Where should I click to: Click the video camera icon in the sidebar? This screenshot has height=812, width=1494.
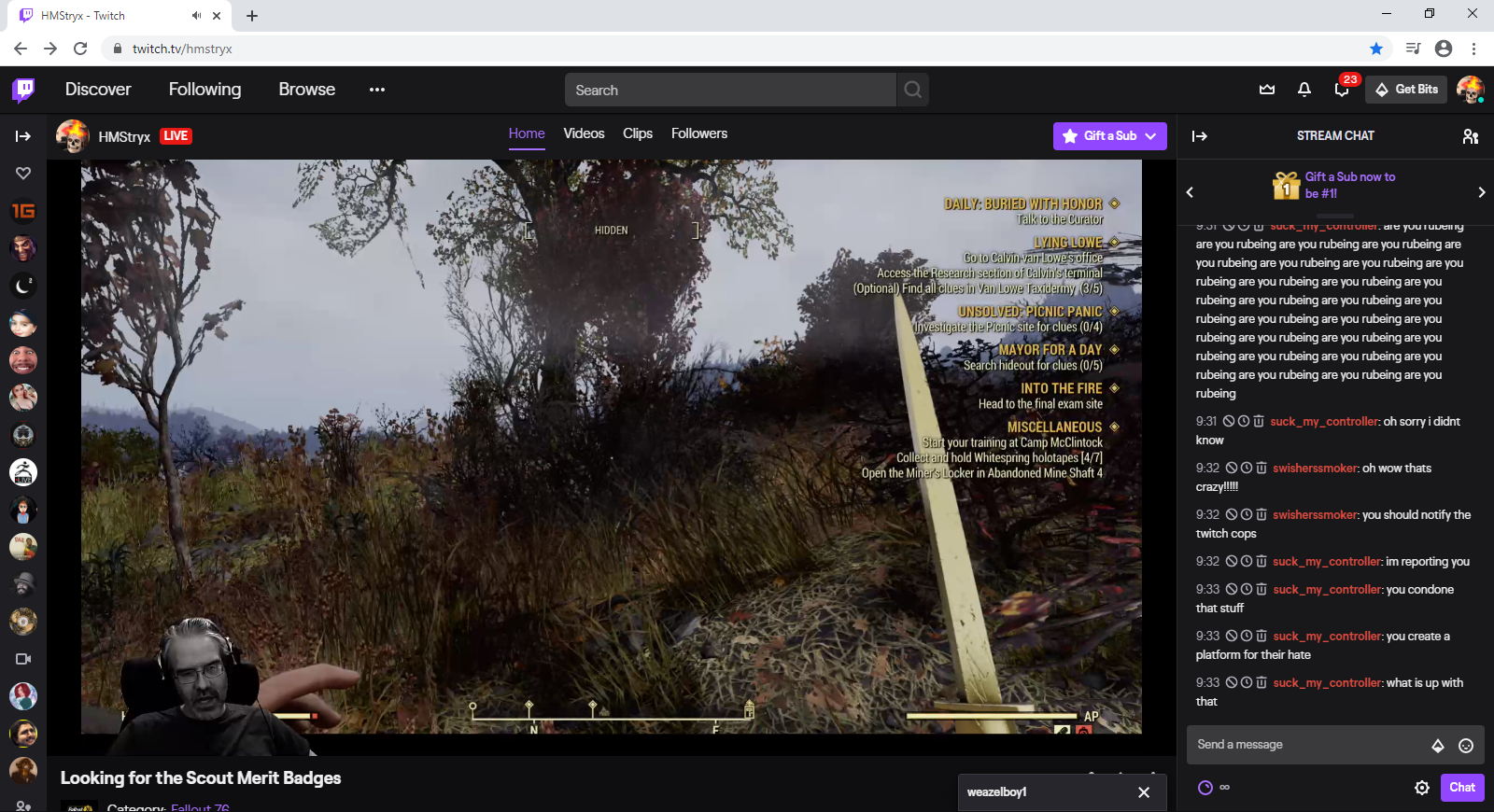click(23, 659)
